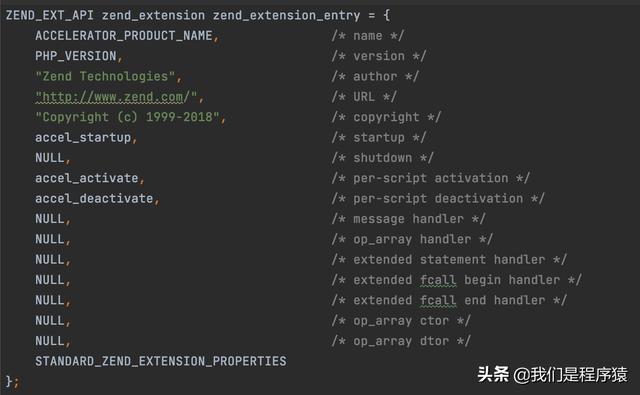
Task: Click the underlined fcall in begin handler comment
Action: pos(438,280)
